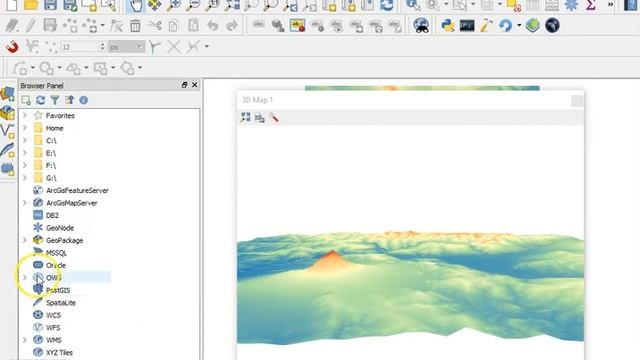The image size is (640, 360).
Task: Expand the C:\ drive
Action: click(x=25, y=140)
